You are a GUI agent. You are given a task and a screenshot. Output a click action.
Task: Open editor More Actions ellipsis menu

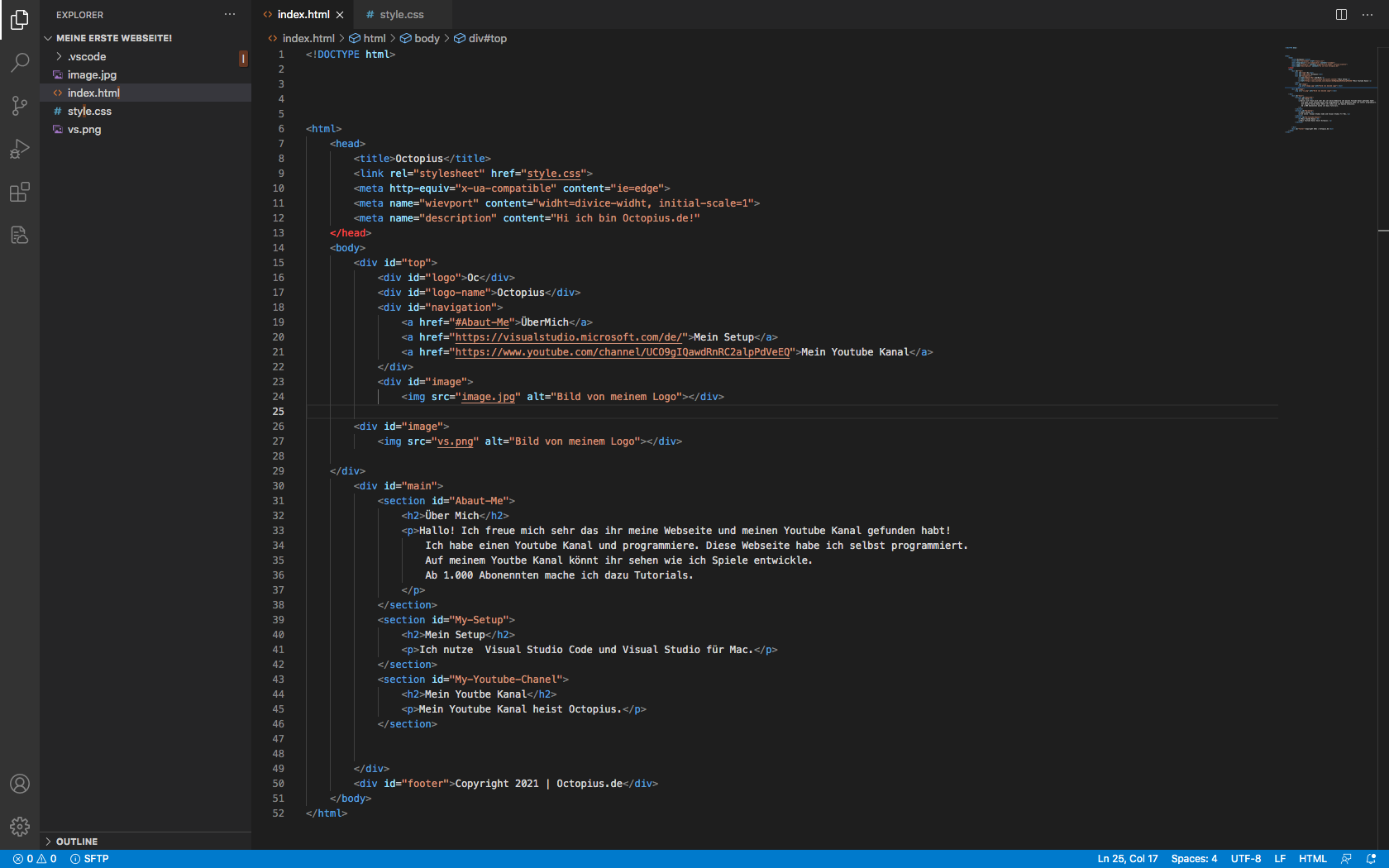tap(1368, 14)
